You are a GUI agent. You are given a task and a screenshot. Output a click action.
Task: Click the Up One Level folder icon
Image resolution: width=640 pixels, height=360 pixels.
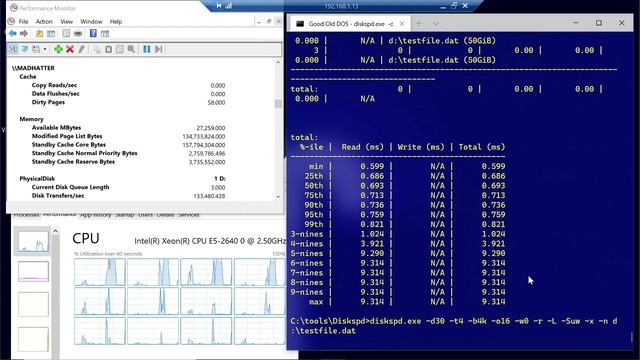(40, 33)
